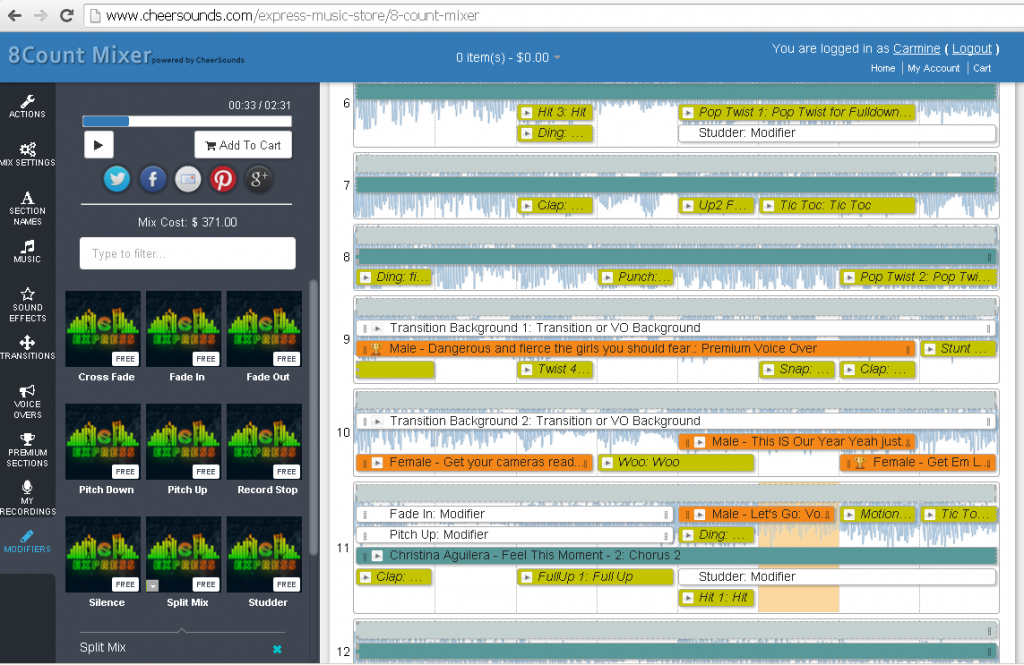Open My Recordings microphone panel
Image resolution: width=1024 pixels, height=665 pixels.
tap(27, 498)
